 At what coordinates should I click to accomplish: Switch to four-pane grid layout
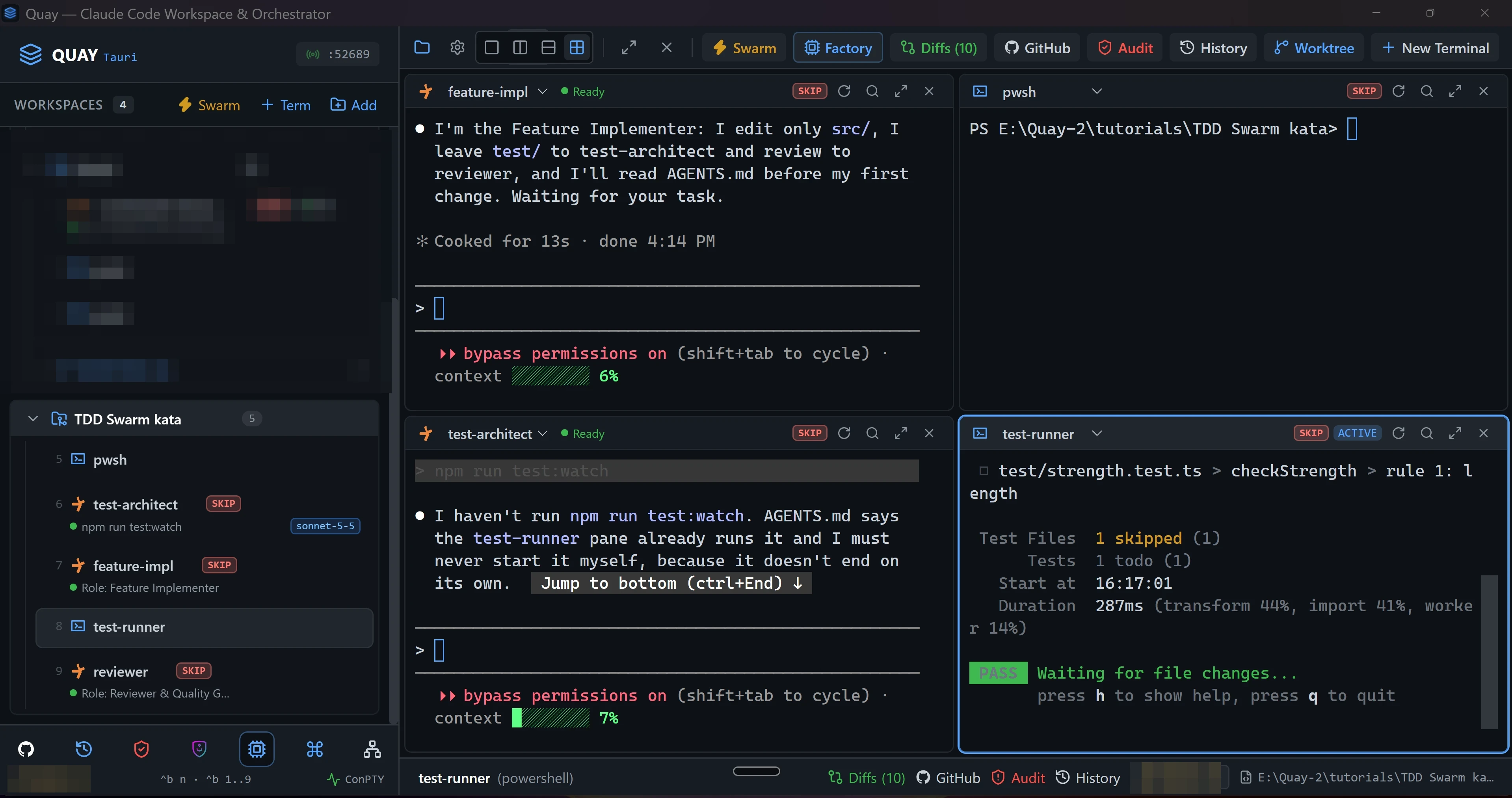(x=577, y=48)
